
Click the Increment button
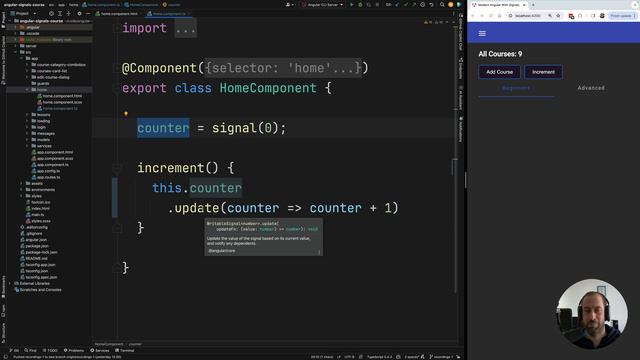click(543, 72)
